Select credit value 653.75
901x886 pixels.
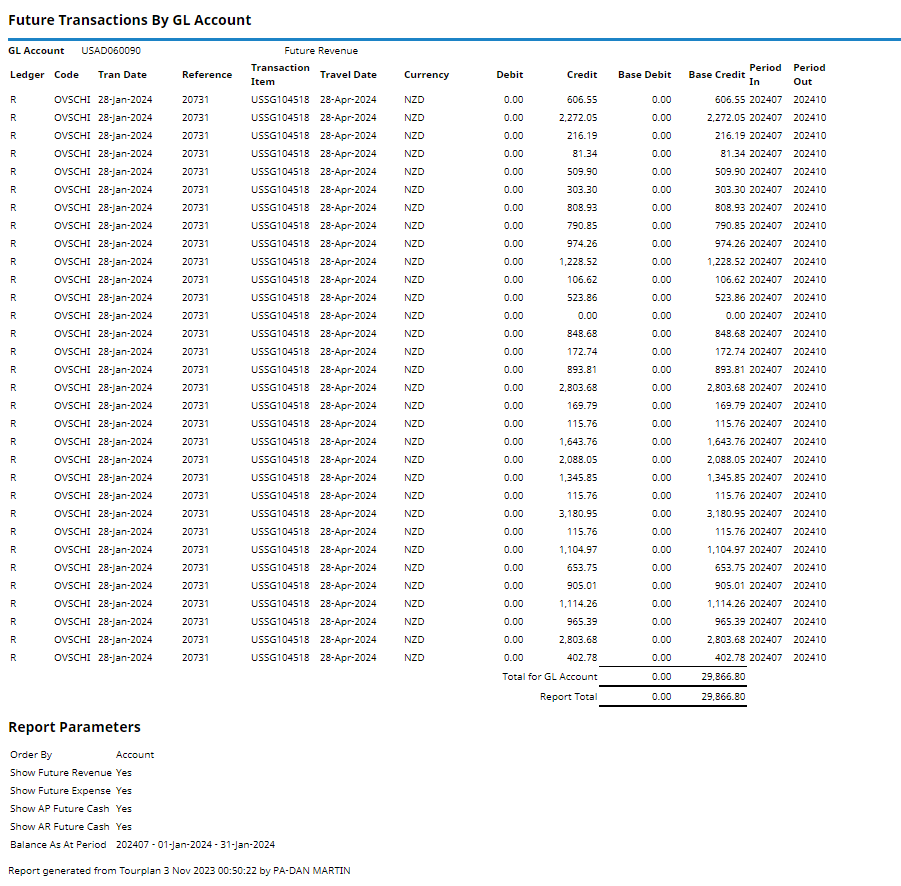582,568
